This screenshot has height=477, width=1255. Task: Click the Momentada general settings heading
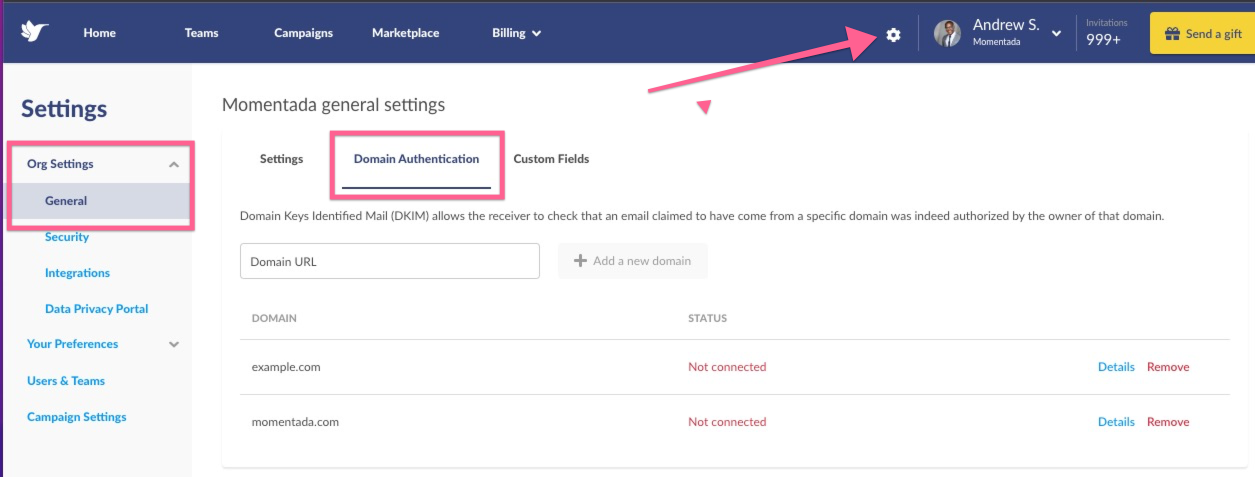[333, 105]
